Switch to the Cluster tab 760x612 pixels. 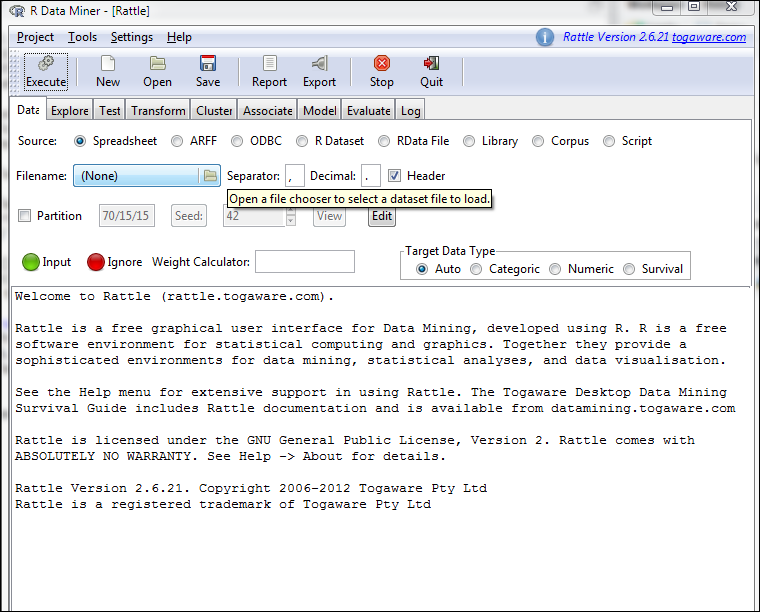click(x=214, y=110)
